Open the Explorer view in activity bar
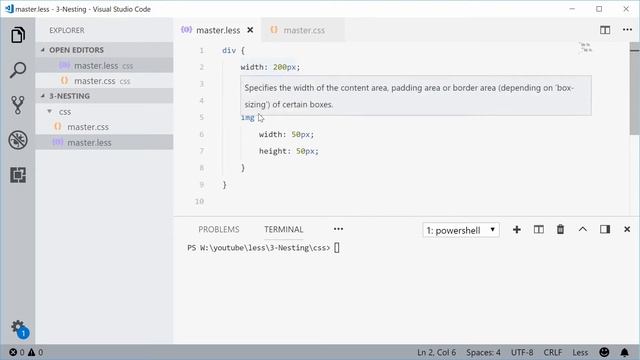Viewport: 640px width, 360px height. pos(18,35)
